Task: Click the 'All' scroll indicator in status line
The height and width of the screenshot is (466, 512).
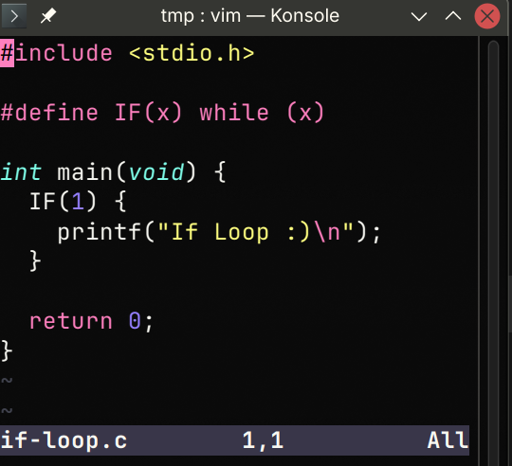Action: pos(448,440)
